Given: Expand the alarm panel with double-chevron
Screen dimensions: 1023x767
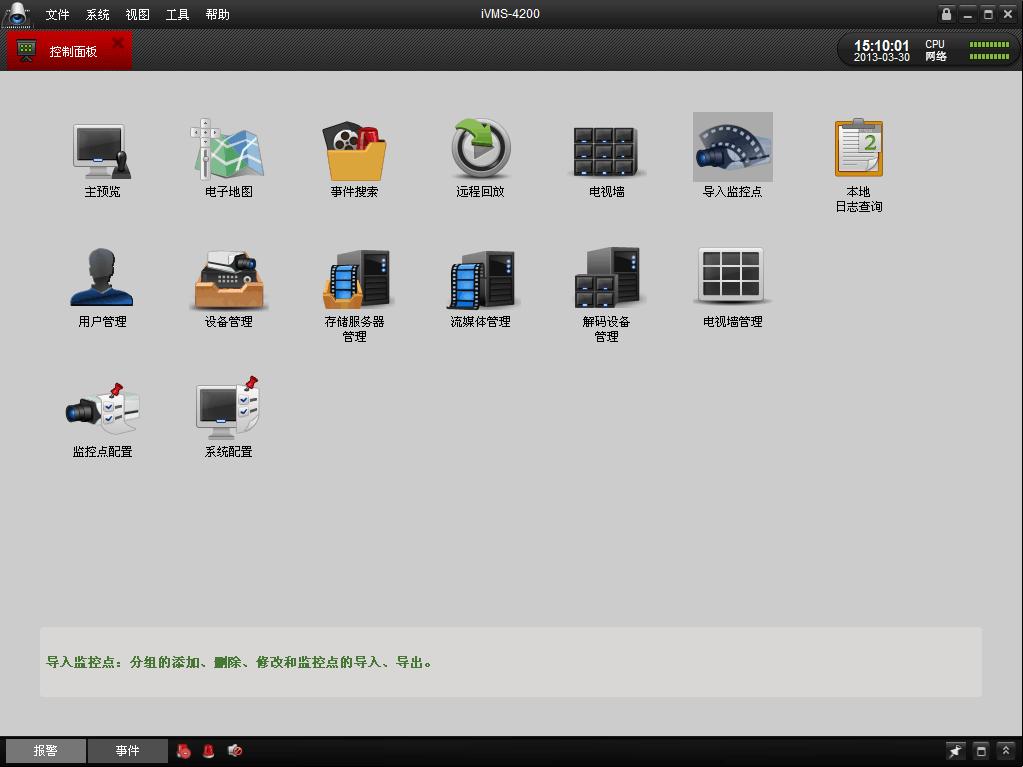Looking at the screenshot, I should point(1006,751).
